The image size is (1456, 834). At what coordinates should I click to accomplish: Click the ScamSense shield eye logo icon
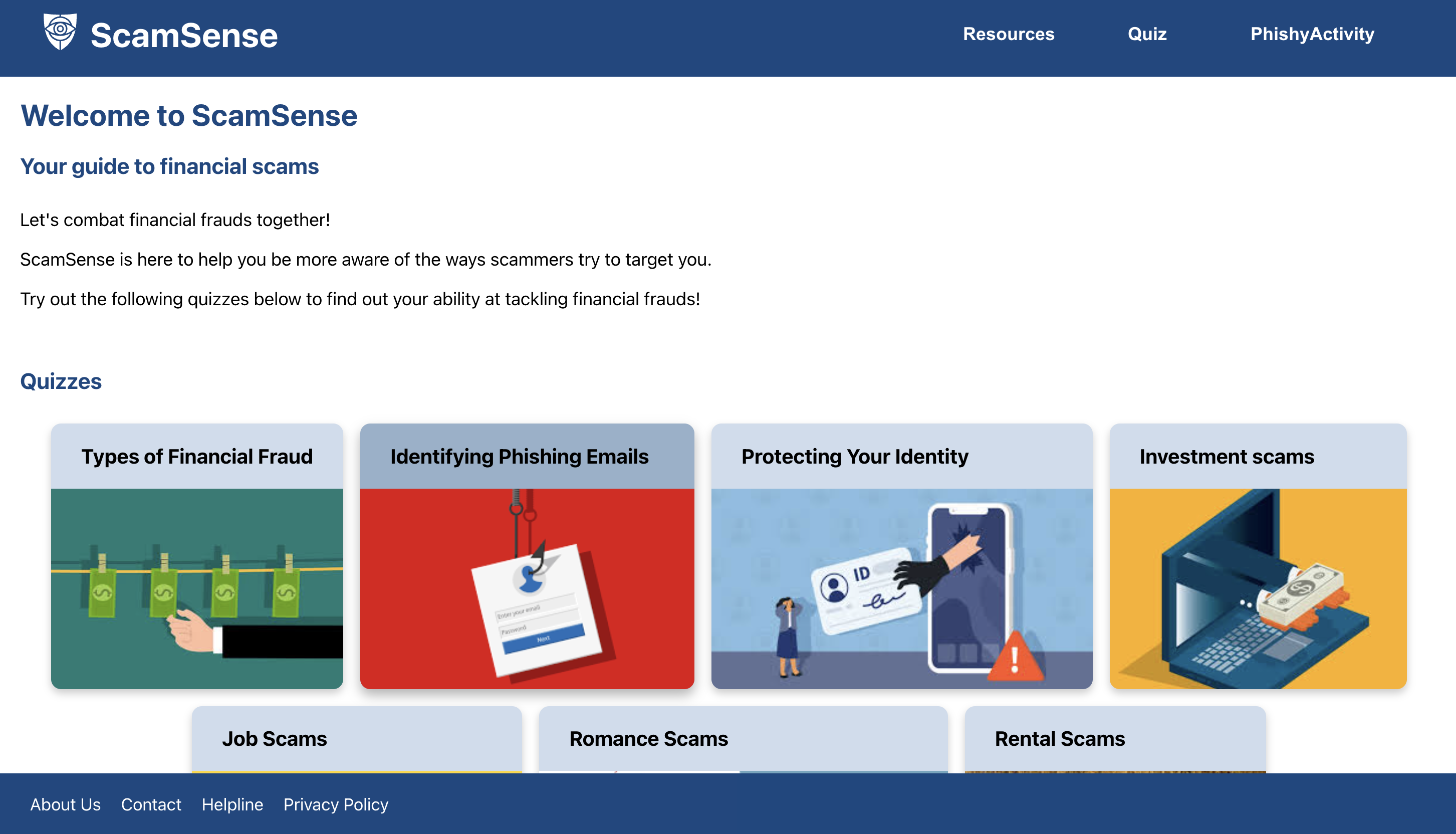[x=60, y=32]
